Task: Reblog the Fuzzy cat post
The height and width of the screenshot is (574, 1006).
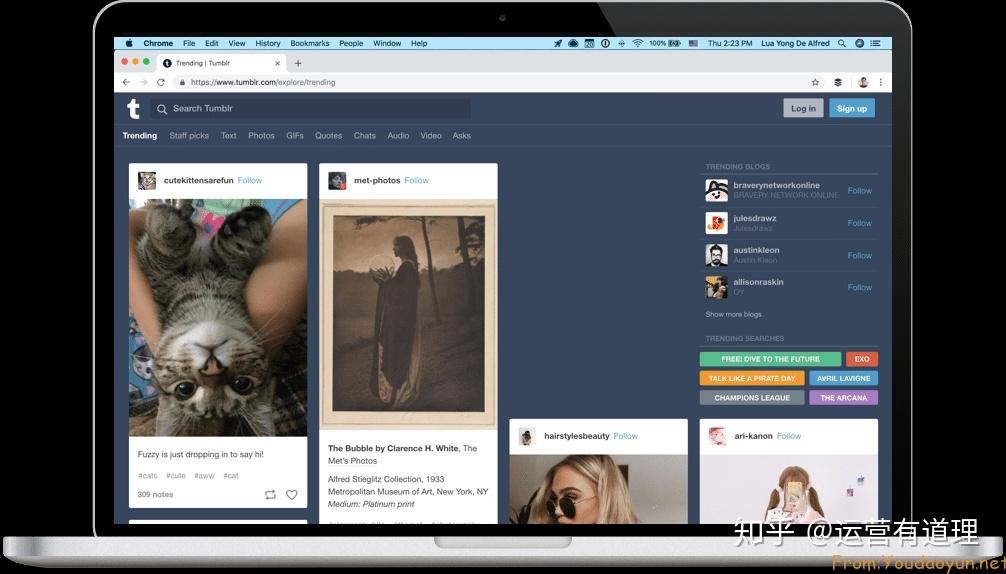Action: (270, 494)
